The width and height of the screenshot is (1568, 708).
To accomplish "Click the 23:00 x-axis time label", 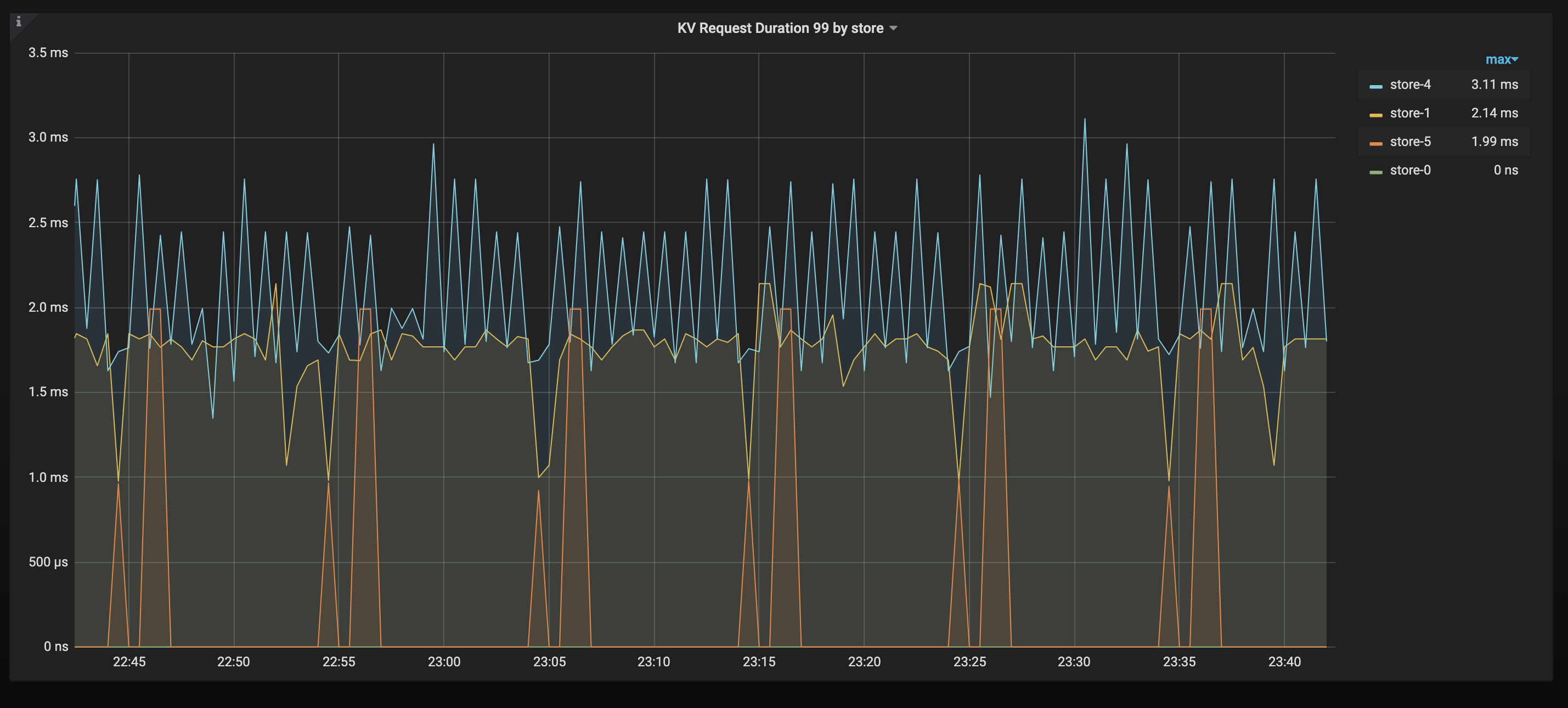I will click(444, 662).
